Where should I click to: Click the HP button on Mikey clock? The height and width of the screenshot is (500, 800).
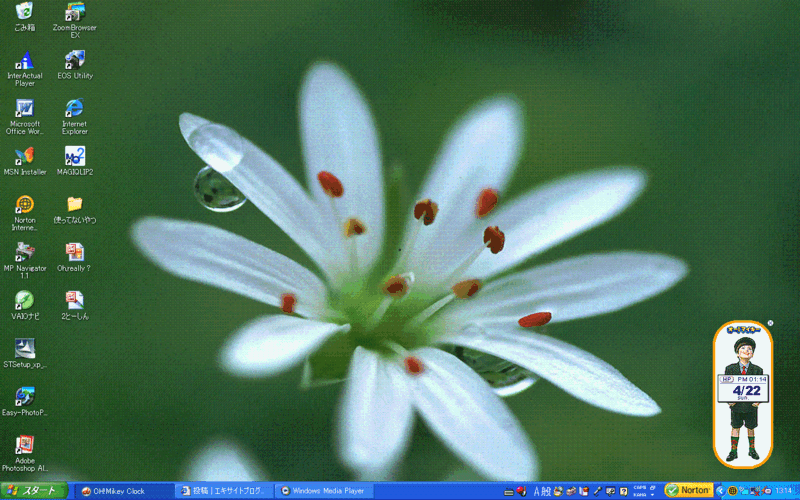[x=727, y=379]
